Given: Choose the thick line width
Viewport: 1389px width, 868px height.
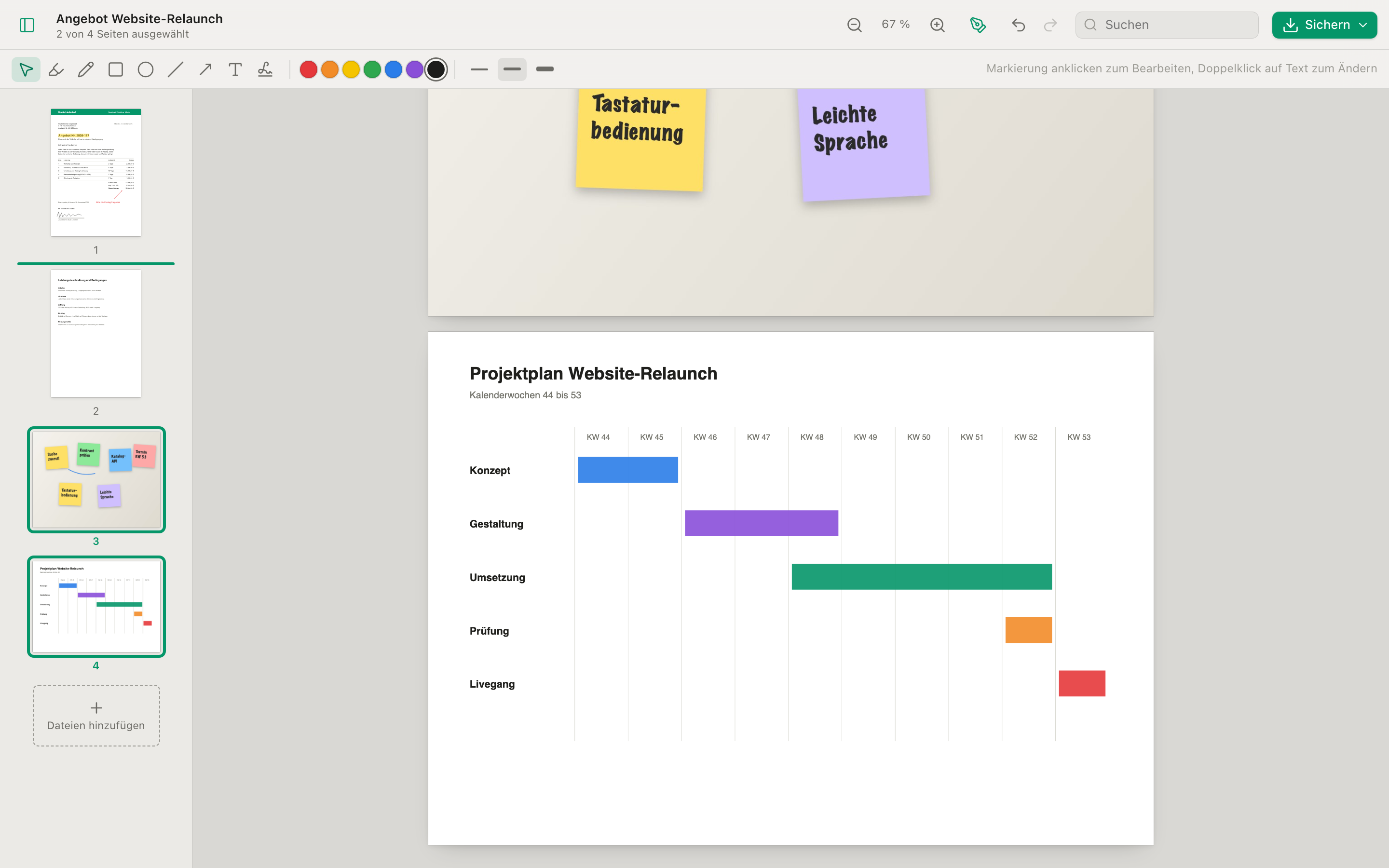Looking at the screenshot, I should point(545,69).
